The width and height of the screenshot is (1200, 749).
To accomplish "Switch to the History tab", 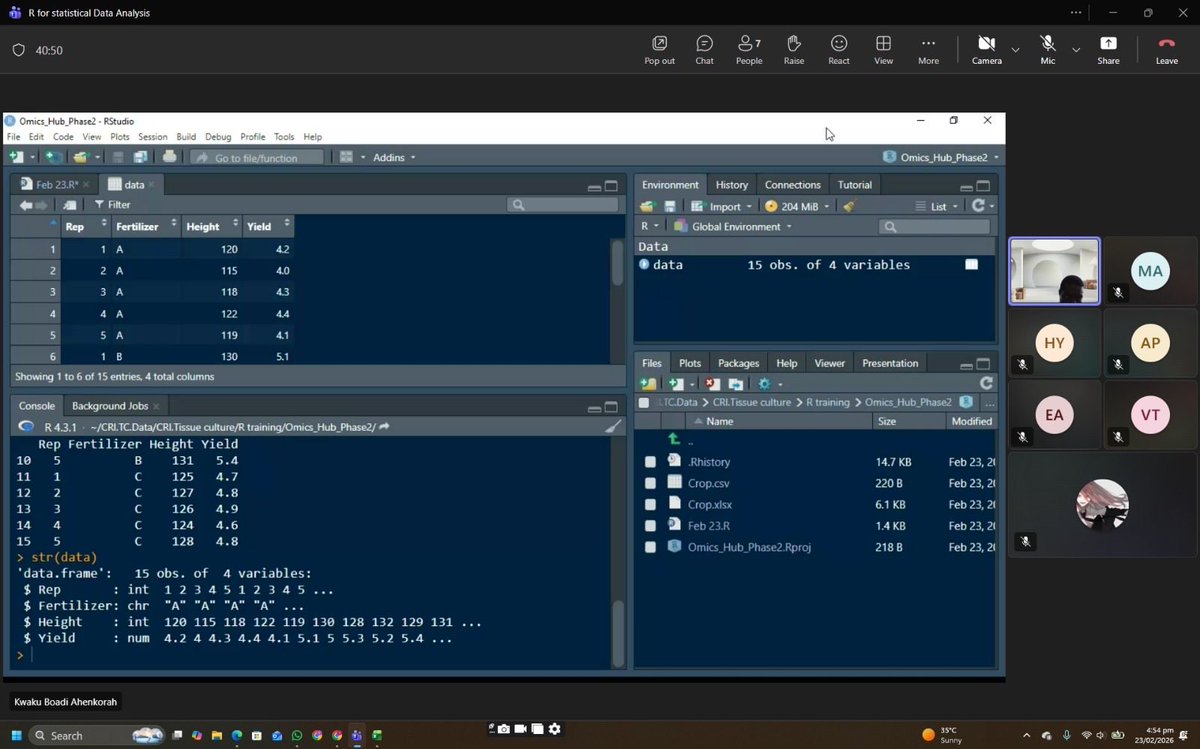I will pyautogui.click(x=731, y=185).
